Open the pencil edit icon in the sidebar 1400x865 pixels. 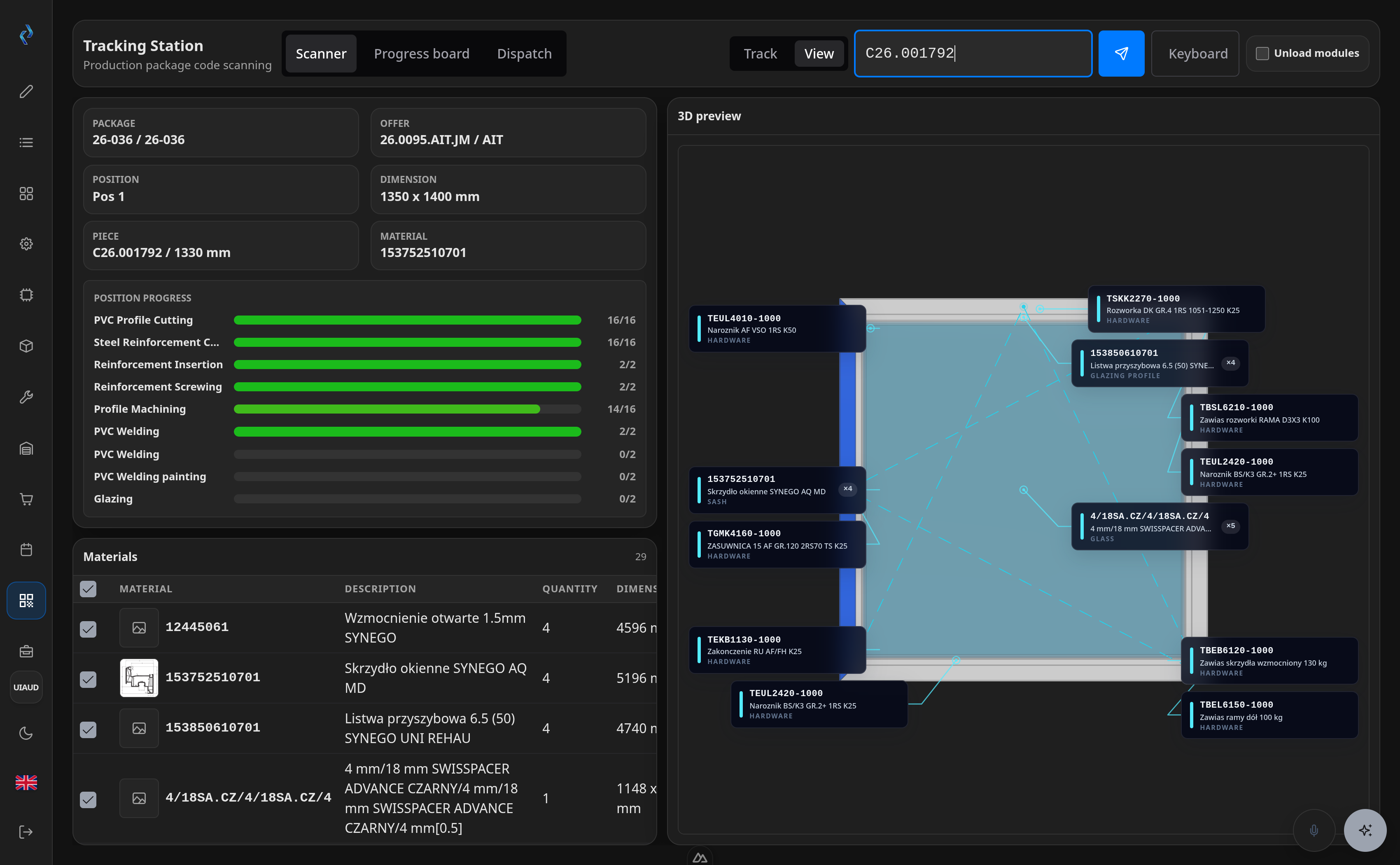26,91
